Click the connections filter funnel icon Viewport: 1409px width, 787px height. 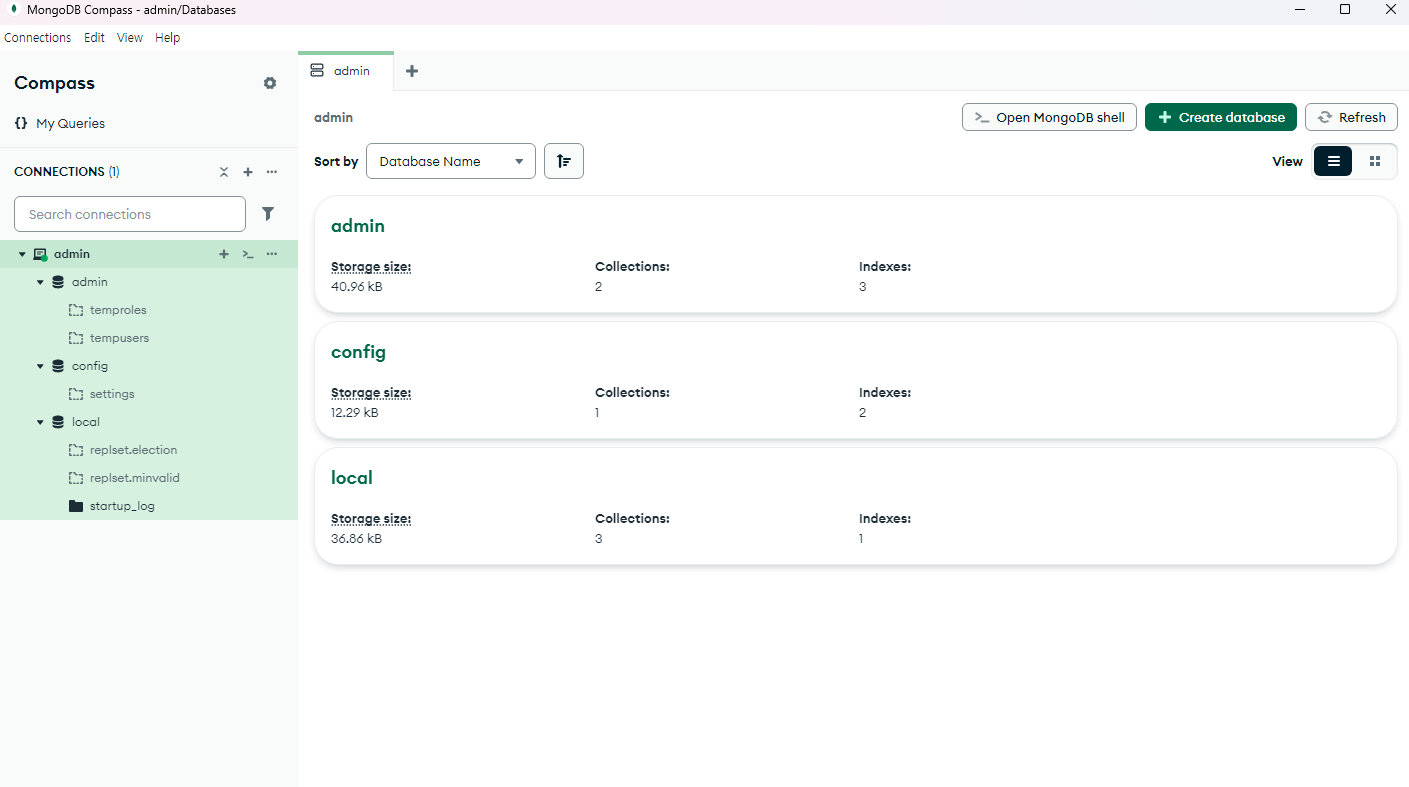pos(268,213)
